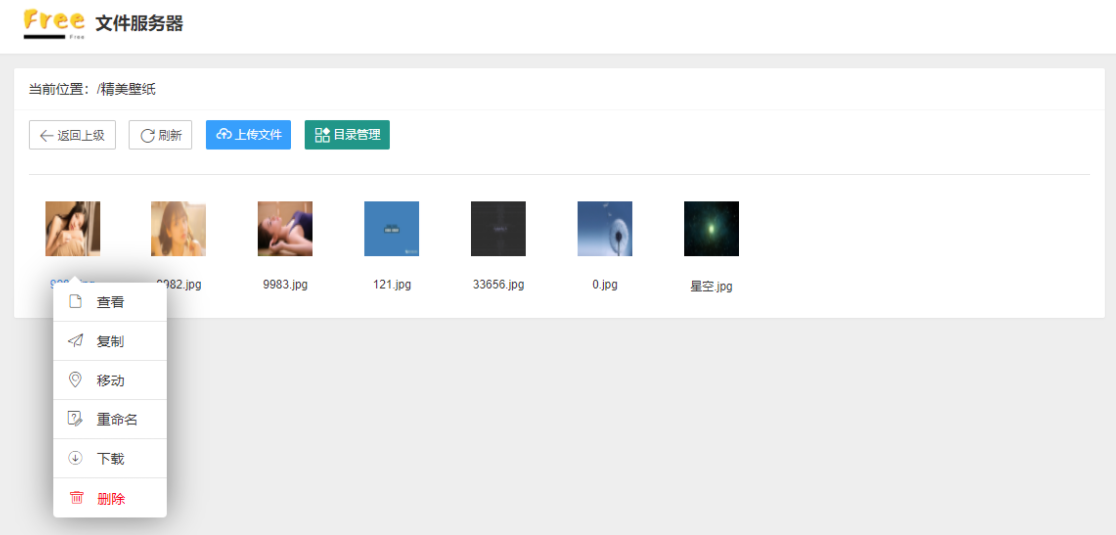This screenshot has height=535, width=1116.
Task: Select 删除 in the context menu
Action: 110,498
